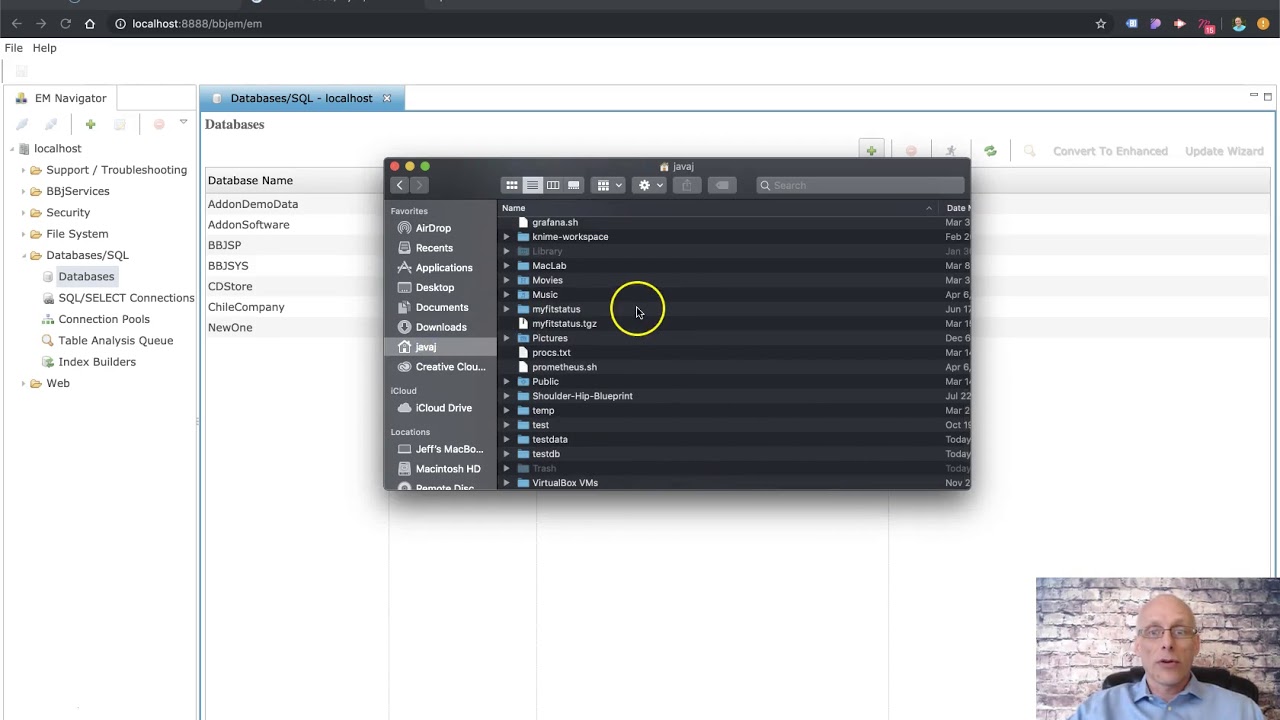The height and width of the screenshot is (720, 1280).
Task: Go back in the browser
Action: 16,23
